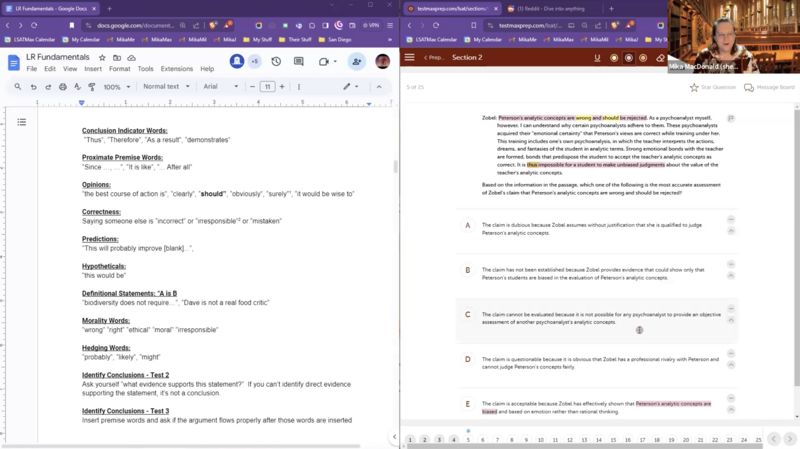Select the underline tool in test toolbar
Viewport: 800px width, 449px height.
coord(597,58)
